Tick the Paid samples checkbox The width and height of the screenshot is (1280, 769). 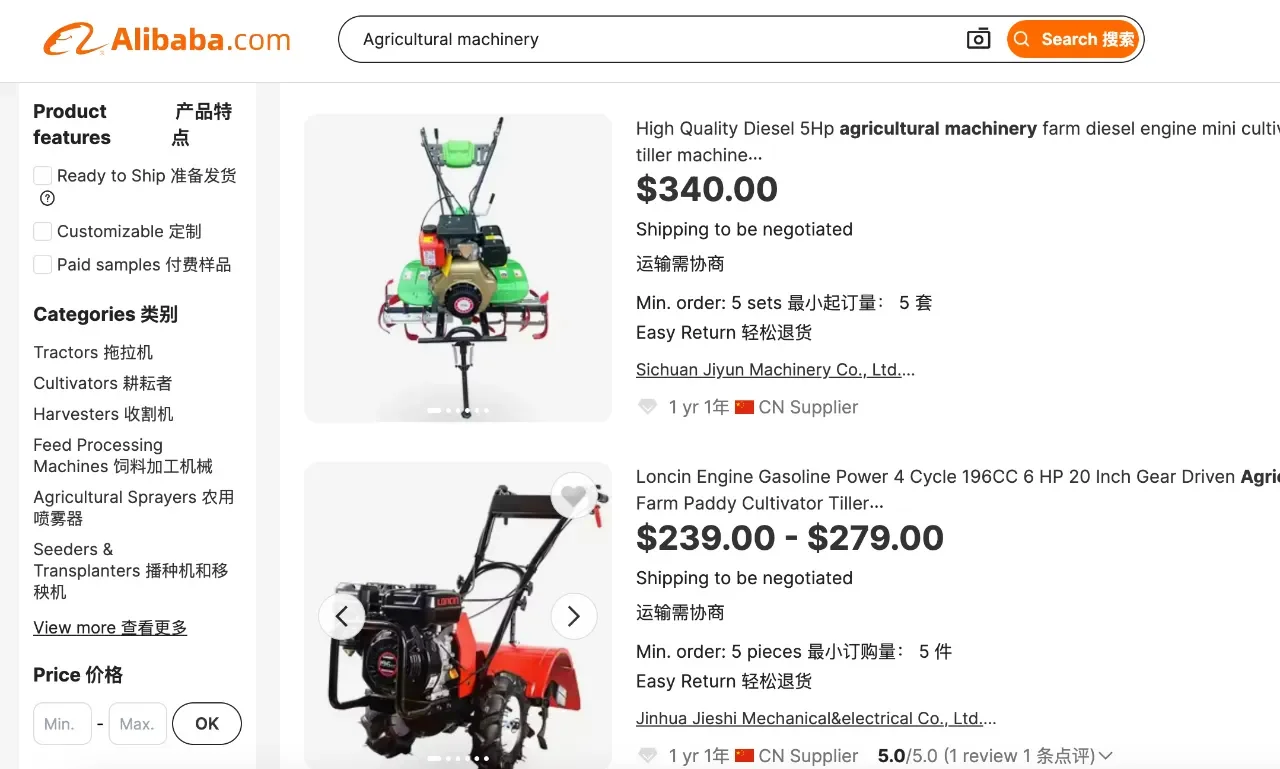click(x=42, y=264)
